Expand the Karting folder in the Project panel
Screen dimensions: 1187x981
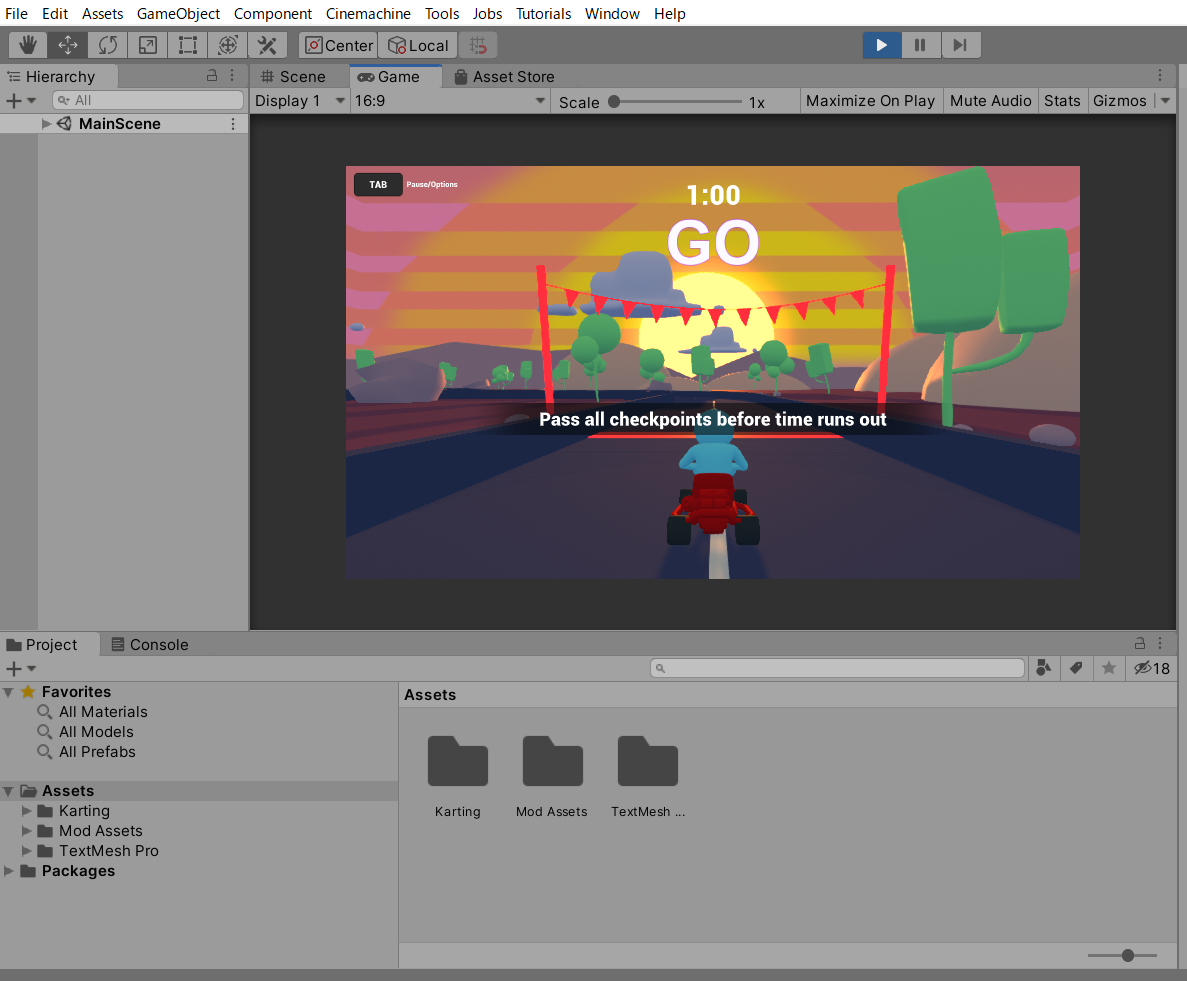(x=26, y=811)
